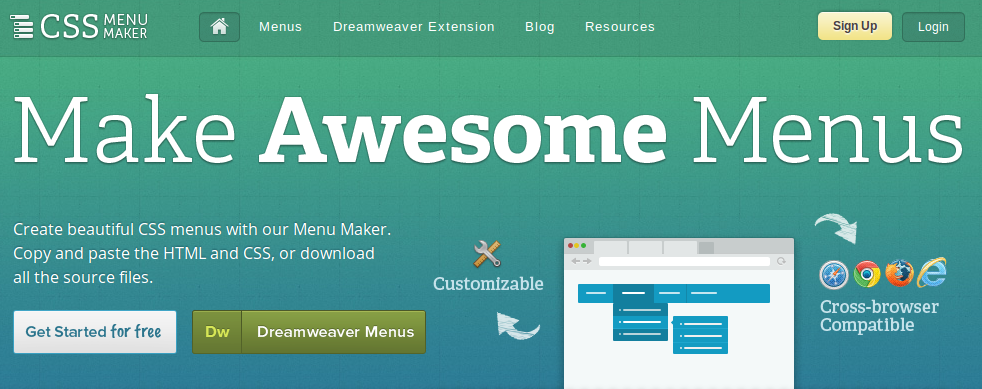Image resolution: width=982 pixels, height=389 pixels.
Task: Click the wrench and ruler Customizable icon
Action: (x=487, y=254)
